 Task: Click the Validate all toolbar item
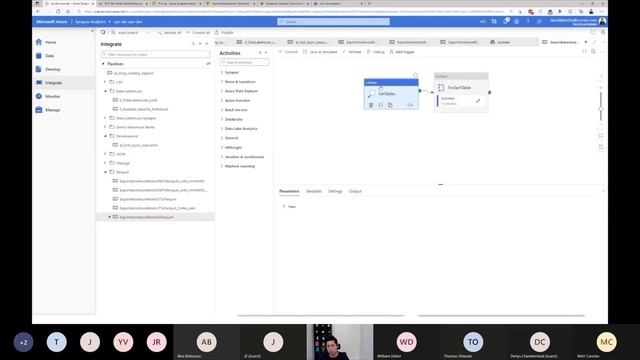[x=170, y=32]
